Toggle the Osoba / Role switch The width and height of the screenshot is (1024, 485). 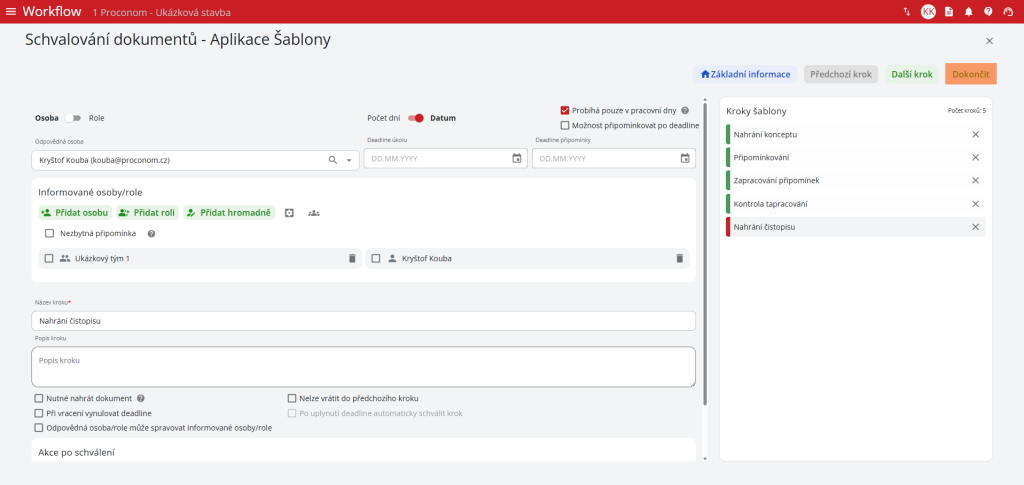(73, 118)
